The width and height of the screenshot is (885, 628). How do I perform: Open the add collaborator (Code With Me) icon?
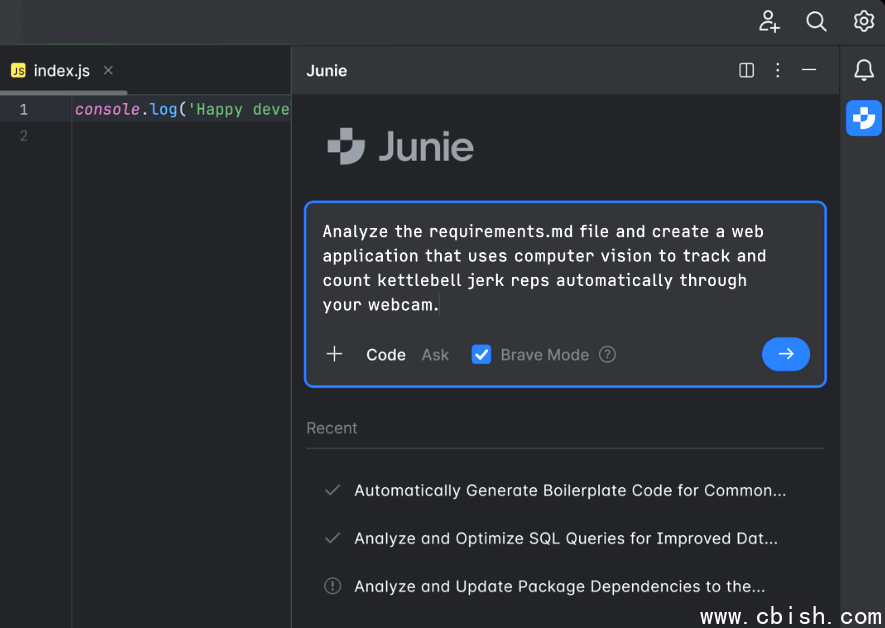coord(769,21)
